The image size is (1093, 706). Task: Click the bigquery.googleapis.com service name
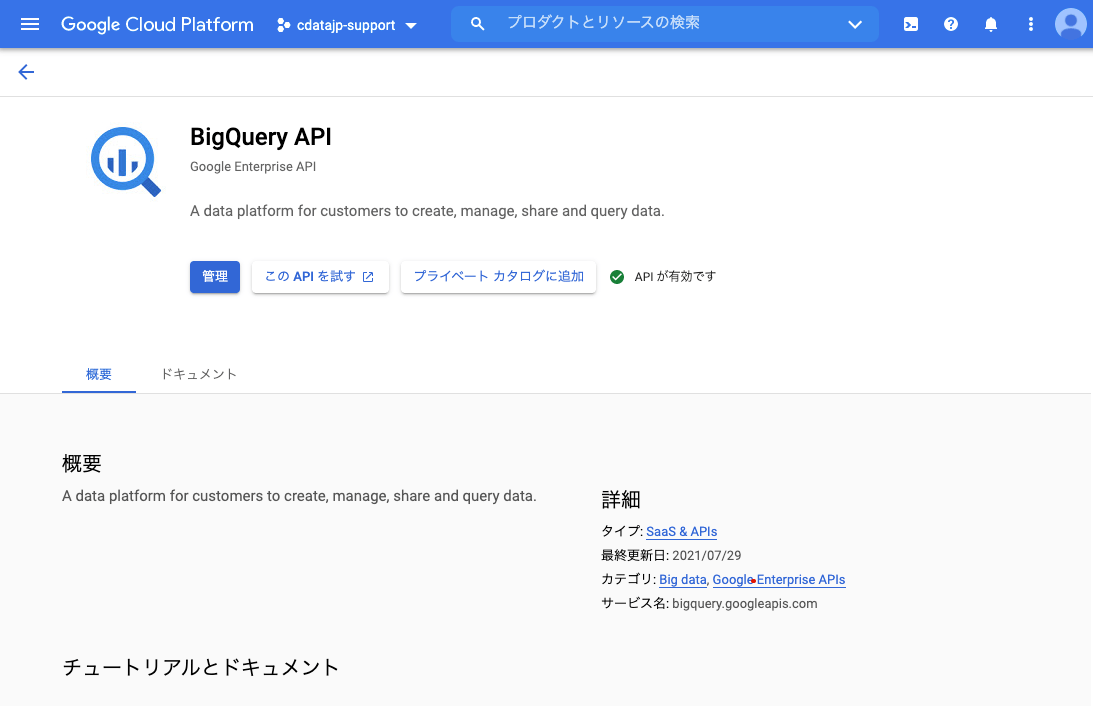744,604
